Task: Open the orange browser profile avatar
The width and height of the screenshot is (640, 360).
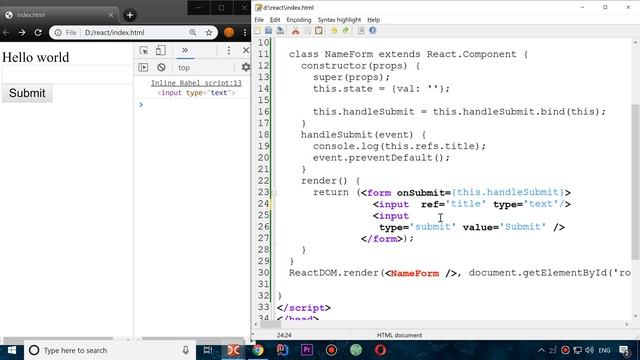Action: (229, 33)
